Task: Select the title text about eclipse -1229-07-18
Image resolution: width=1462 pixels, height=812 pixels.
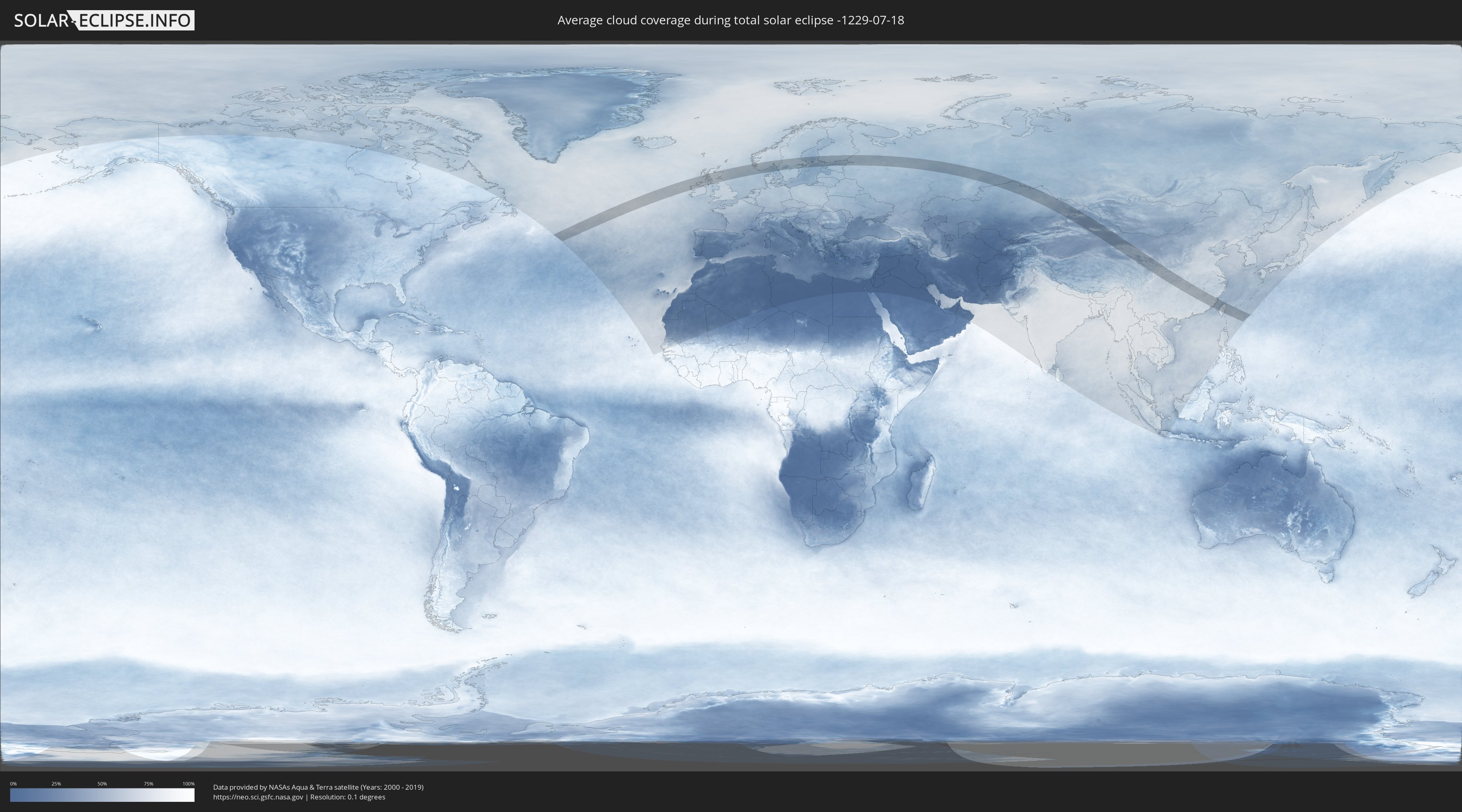Action: pos(731,20)
